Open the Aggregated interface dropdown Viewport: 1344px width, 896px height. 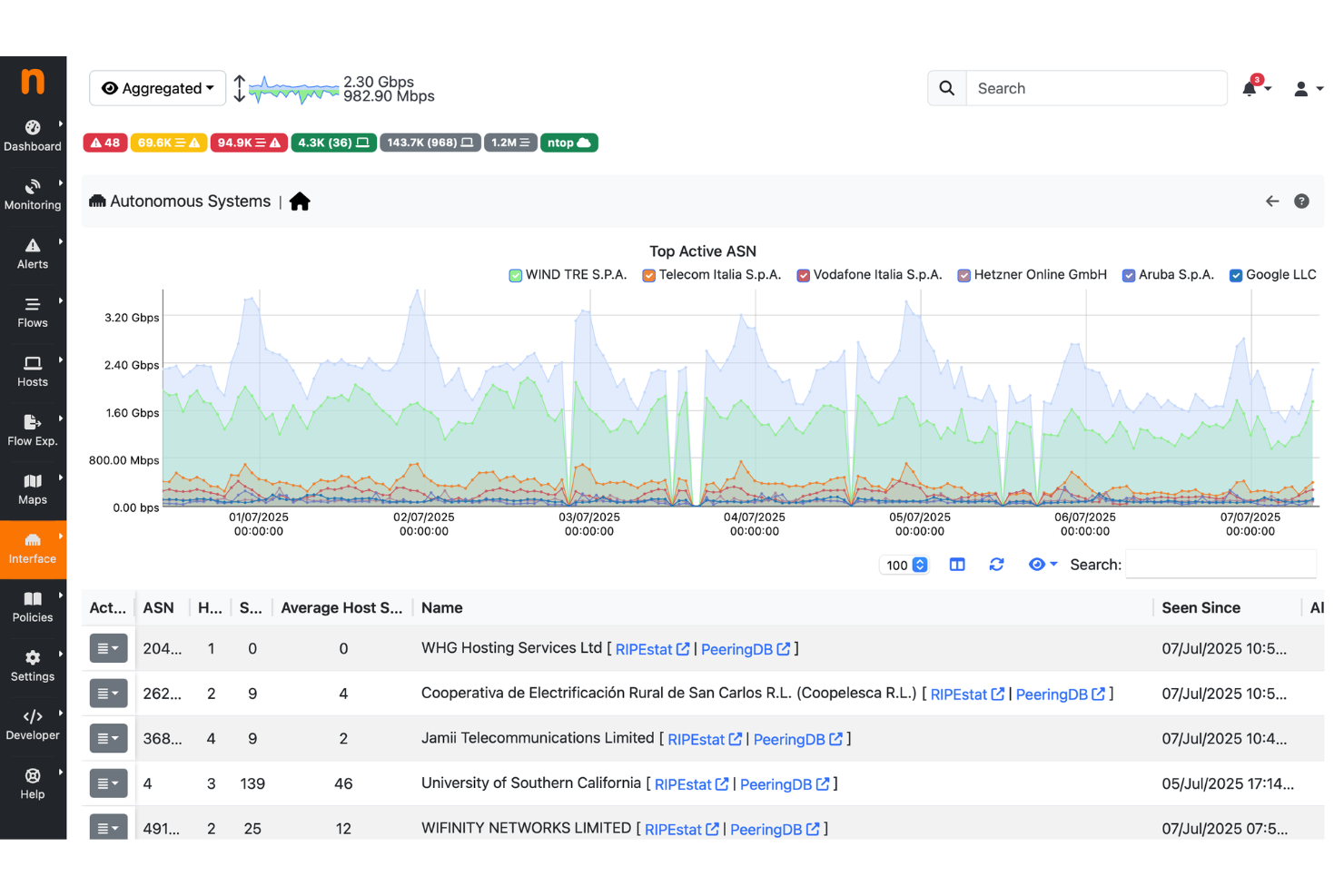(x=157, y=87)
